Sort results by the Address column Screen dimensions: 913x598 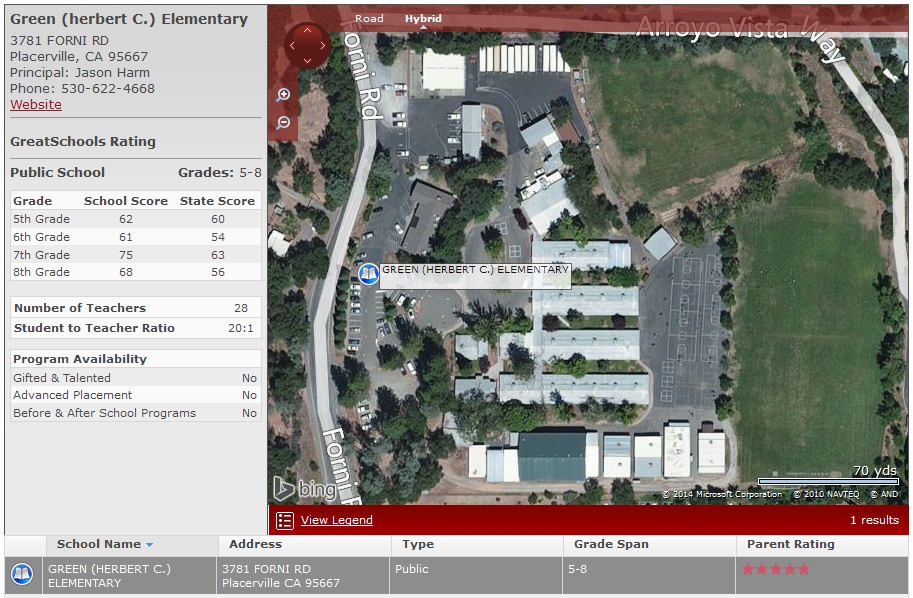(x=253, y=545)
